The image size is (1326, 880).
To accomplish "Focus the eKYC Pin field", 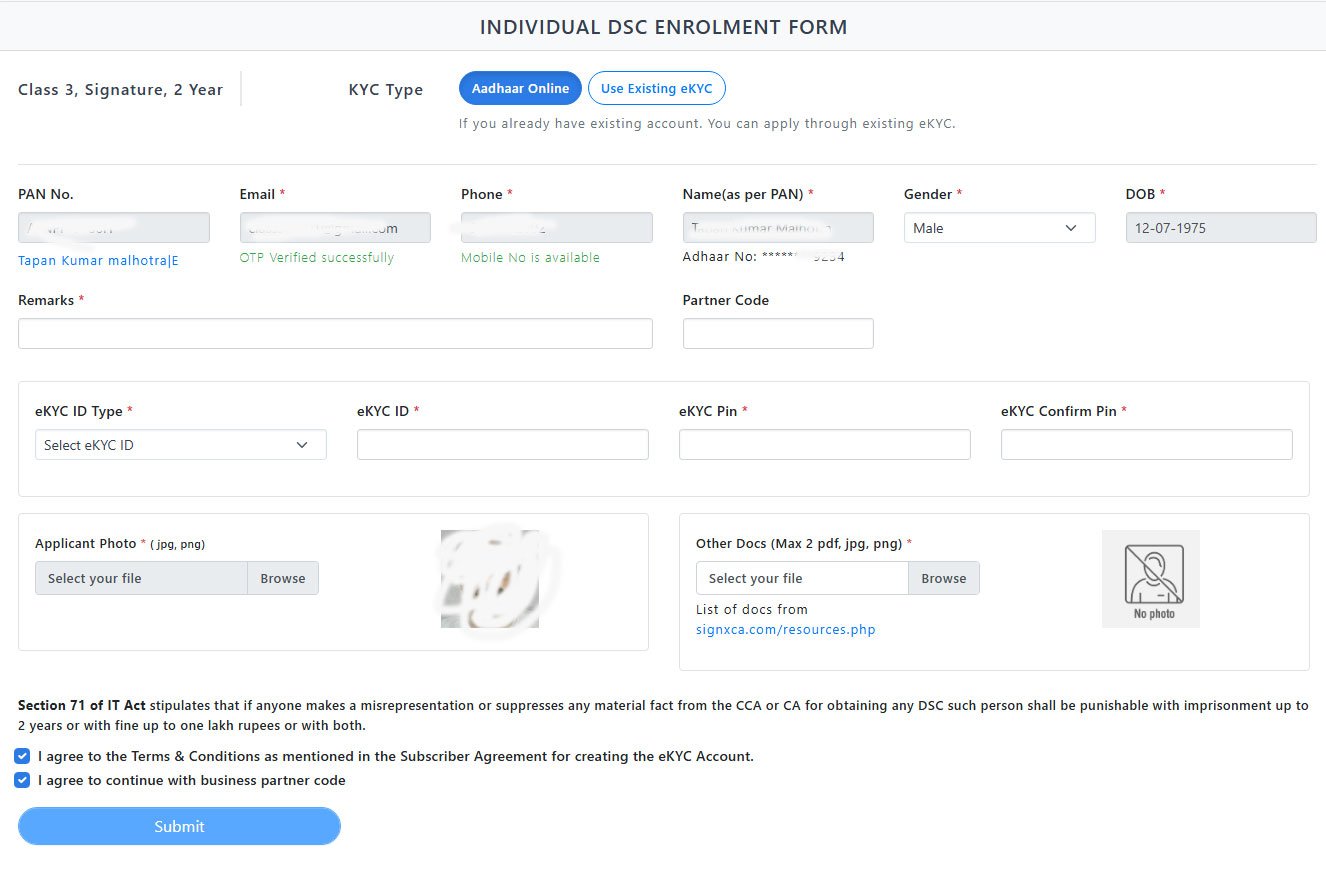I will pos(824,445).
